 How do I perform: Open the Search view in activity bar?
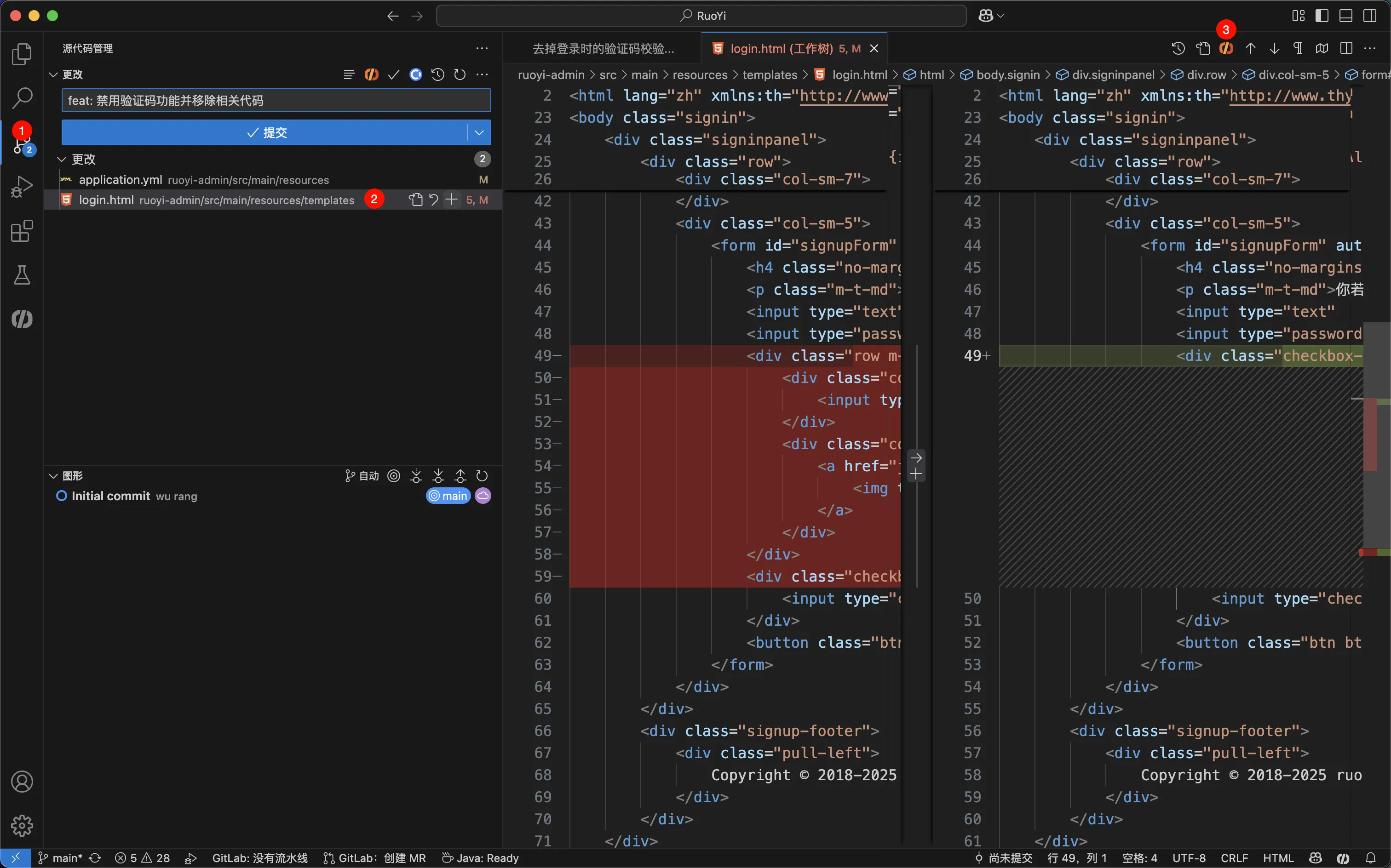22,97
